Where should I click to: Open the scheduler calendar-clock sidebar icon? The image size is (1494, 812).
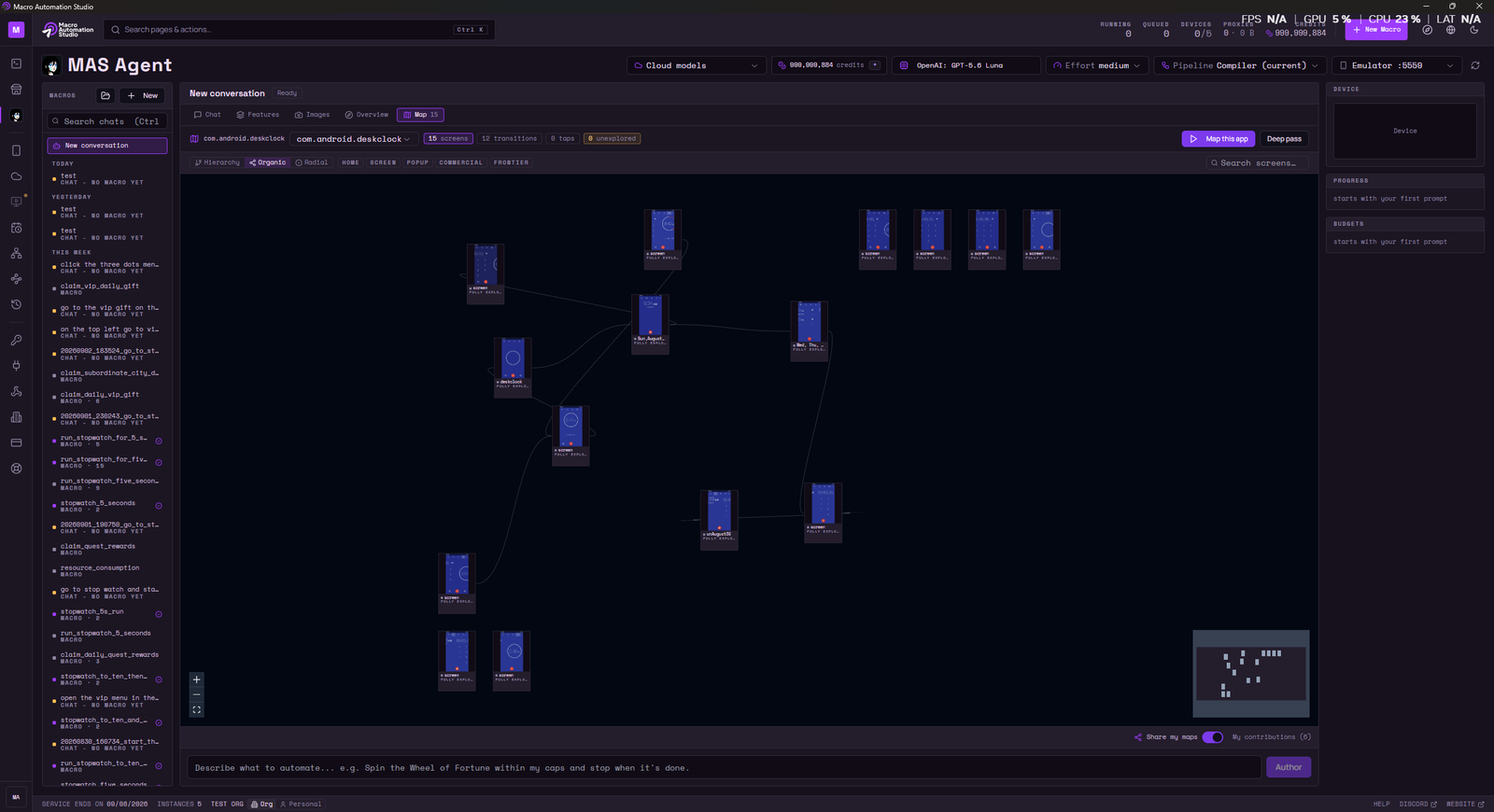coord(16,228)
